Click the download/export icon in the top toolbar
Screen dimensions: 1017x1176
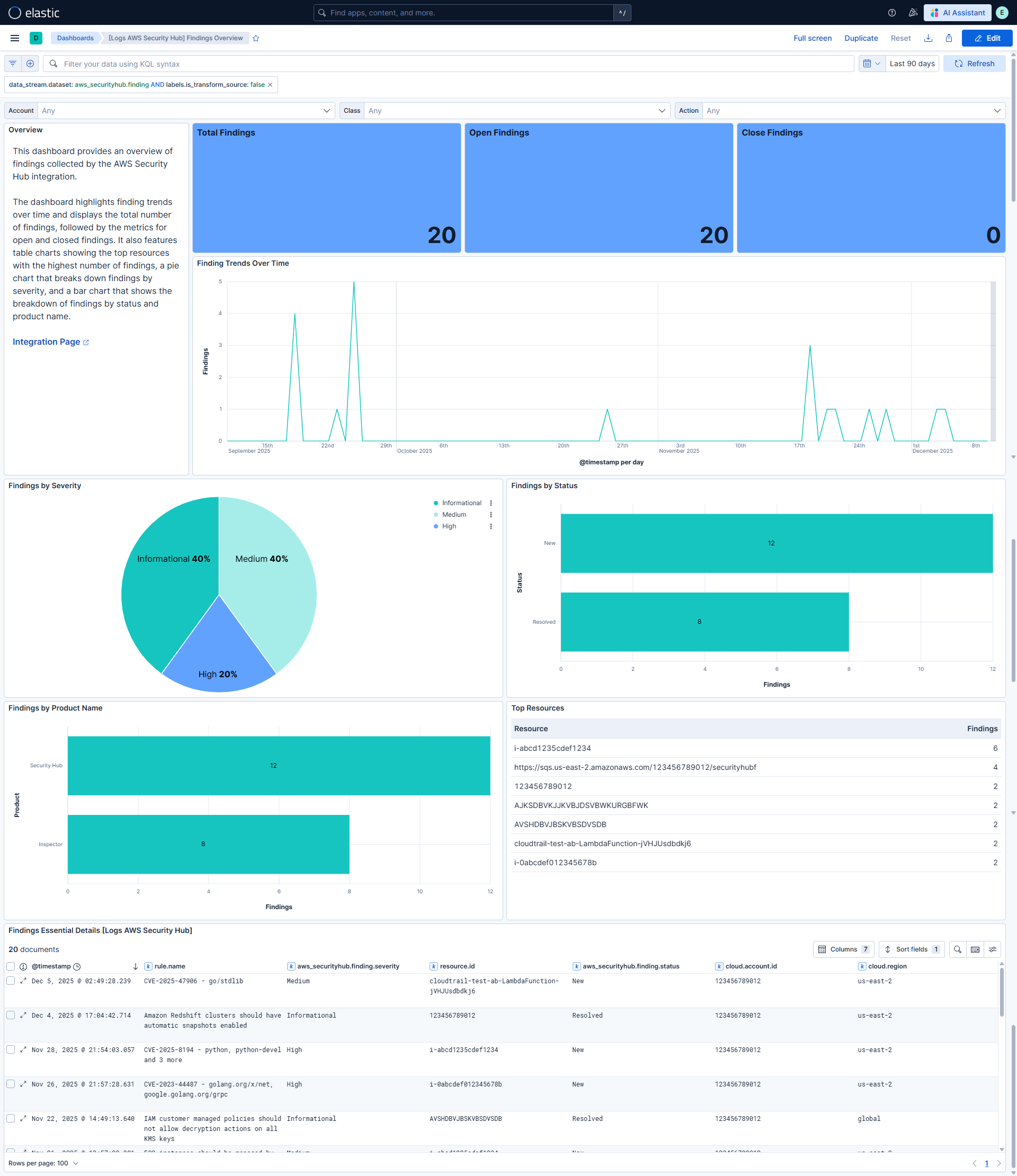click(928, 38)
